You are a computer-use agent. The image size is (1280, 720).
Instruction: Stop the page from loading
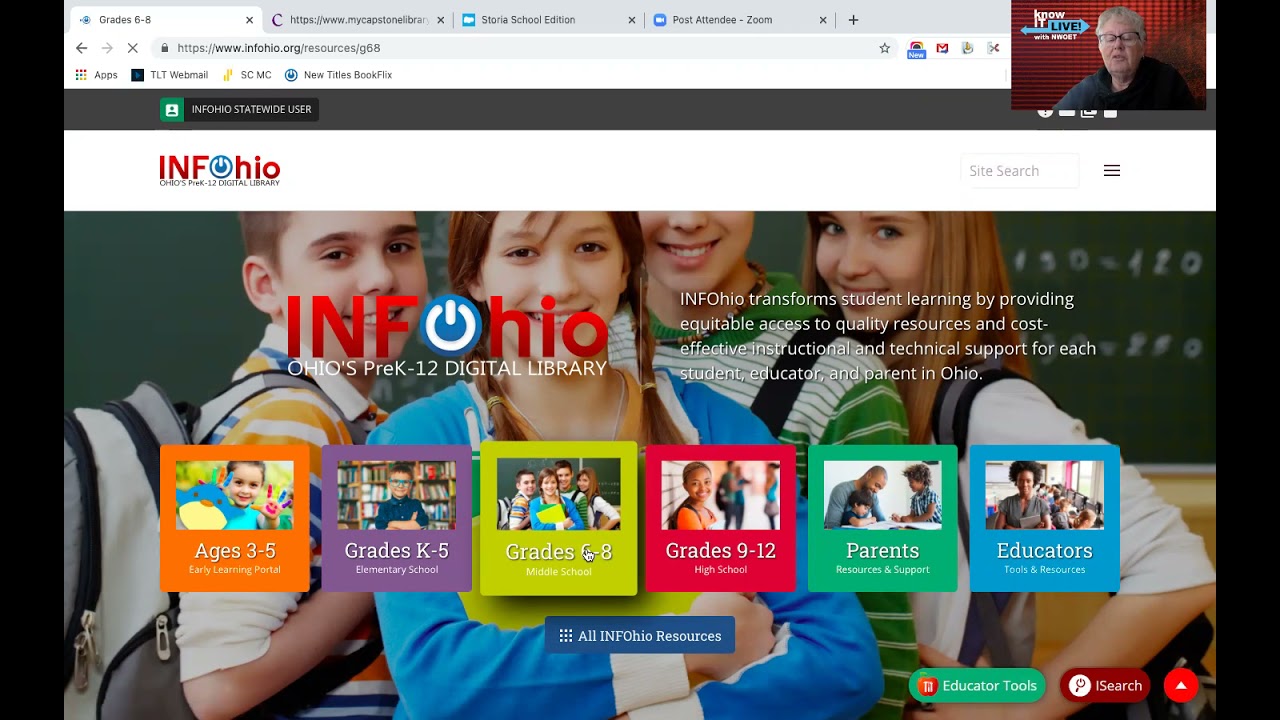(132, 48)
